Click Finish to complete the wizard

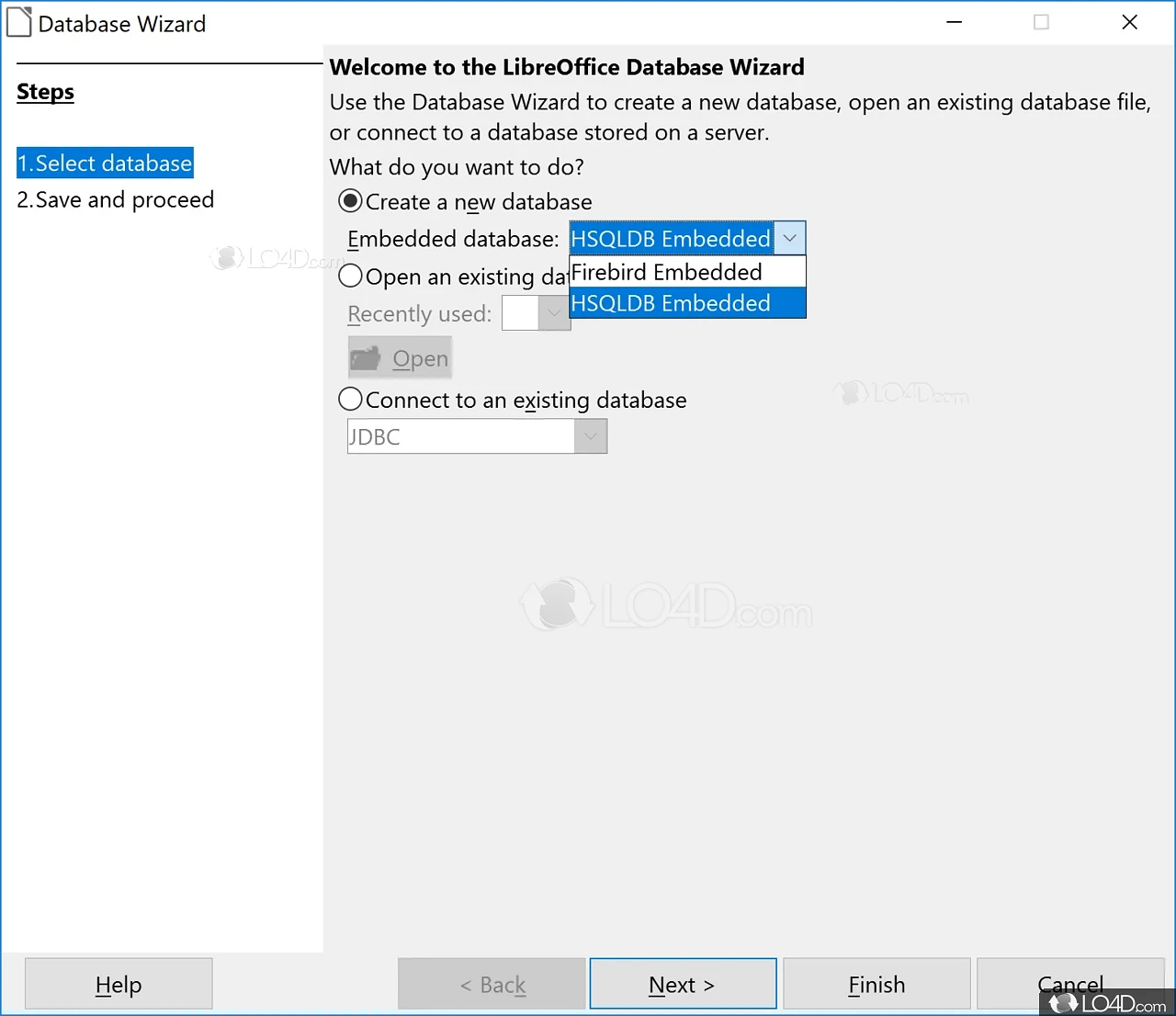876,984
